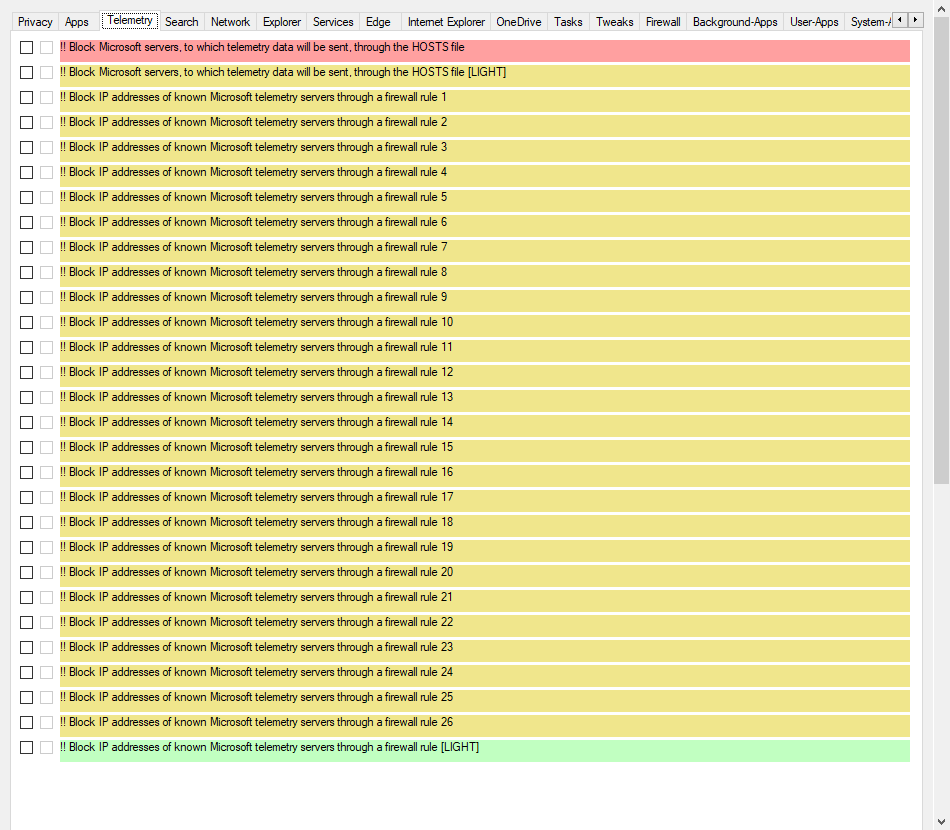Open the Background-Apps tab

tap(735, 22)
